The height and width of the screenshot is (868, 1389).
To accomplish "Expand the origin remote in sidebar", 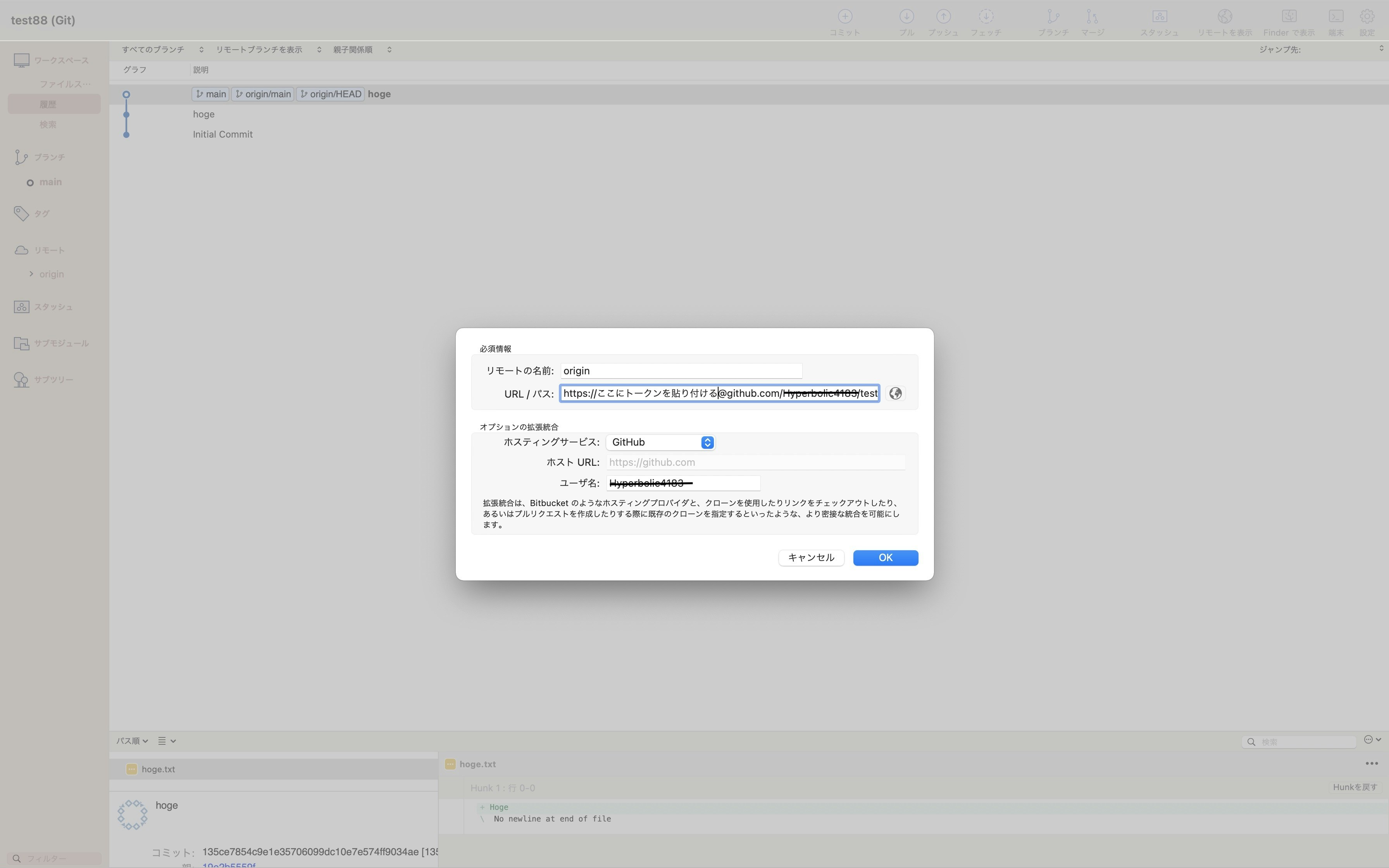I will [x=31, y=274].
